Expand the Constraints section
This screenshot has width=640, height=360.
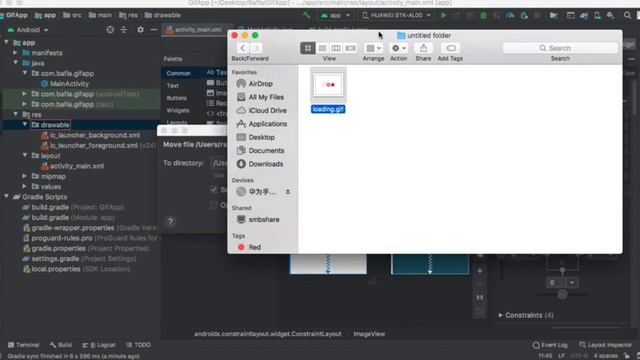[x=500, y=315]
